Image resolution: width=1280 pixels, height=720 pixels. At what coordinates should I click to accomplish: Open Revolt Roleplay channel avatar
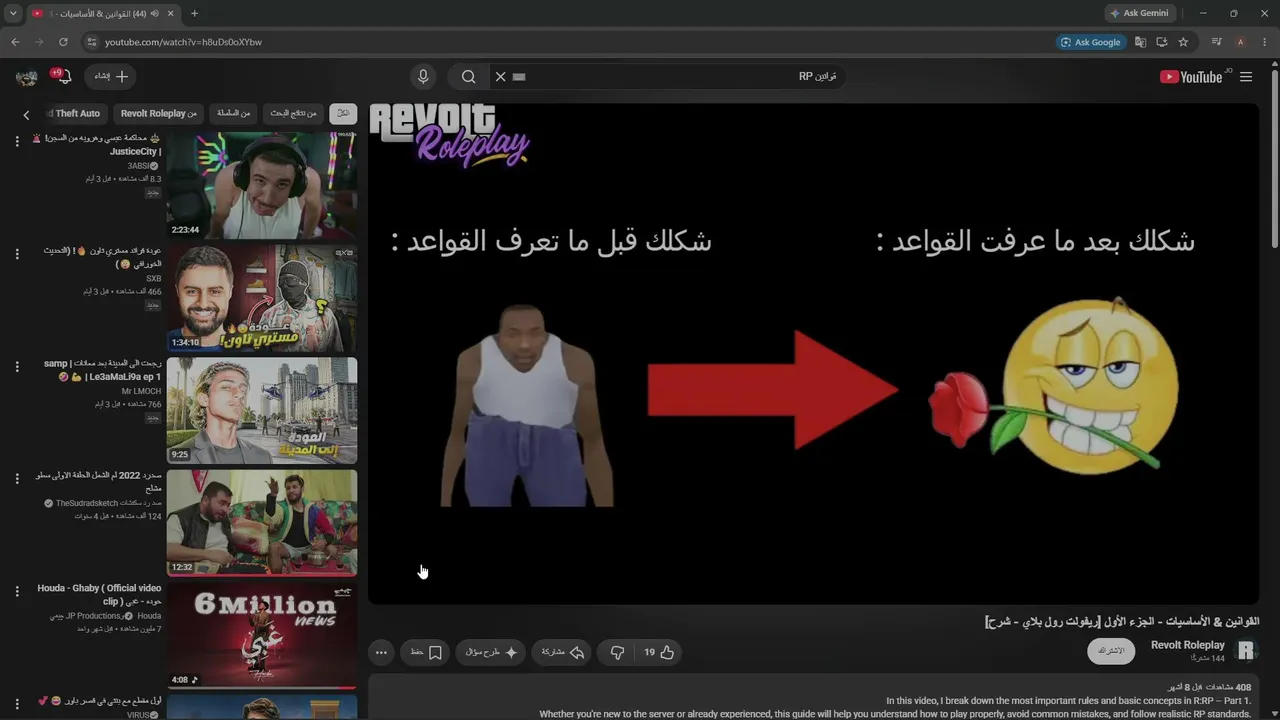[1246, 651]
